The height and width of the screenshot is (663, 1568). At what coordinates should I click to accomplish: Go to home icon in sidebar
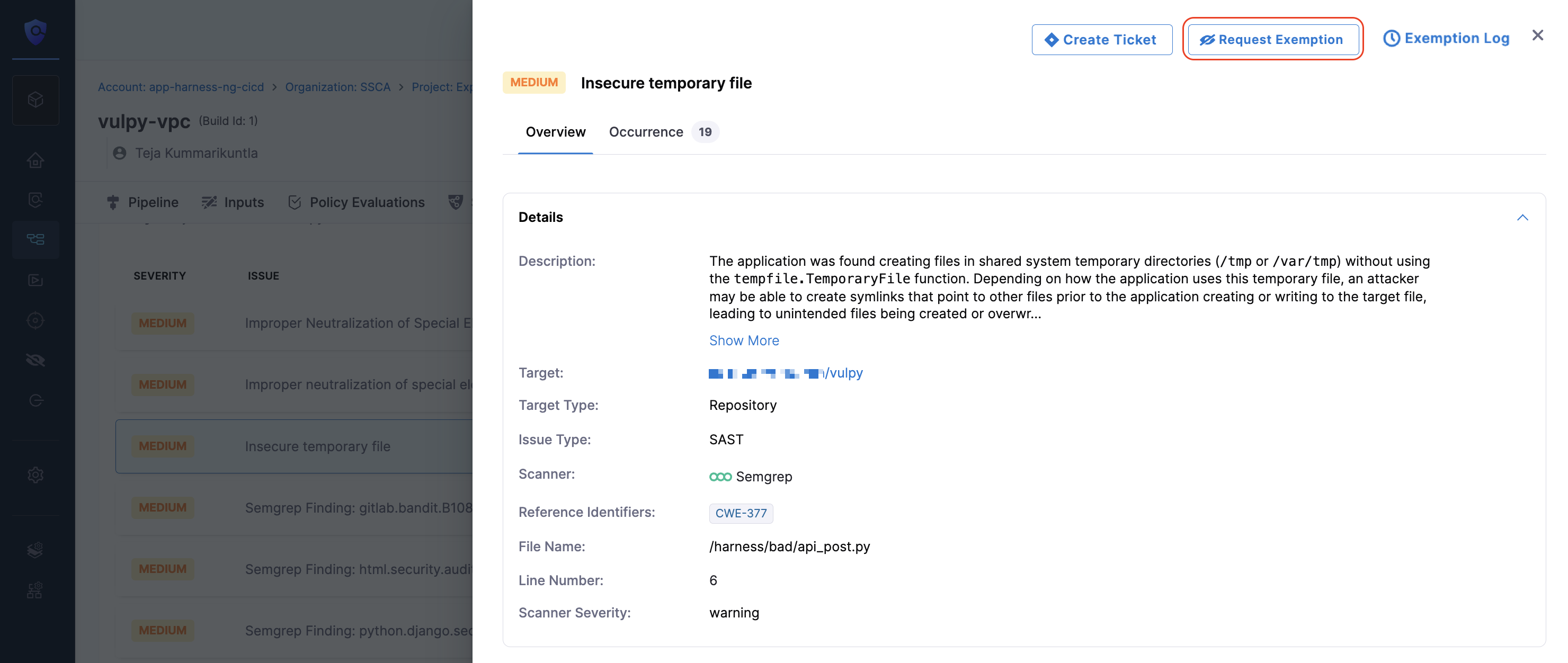pos(35,160)
